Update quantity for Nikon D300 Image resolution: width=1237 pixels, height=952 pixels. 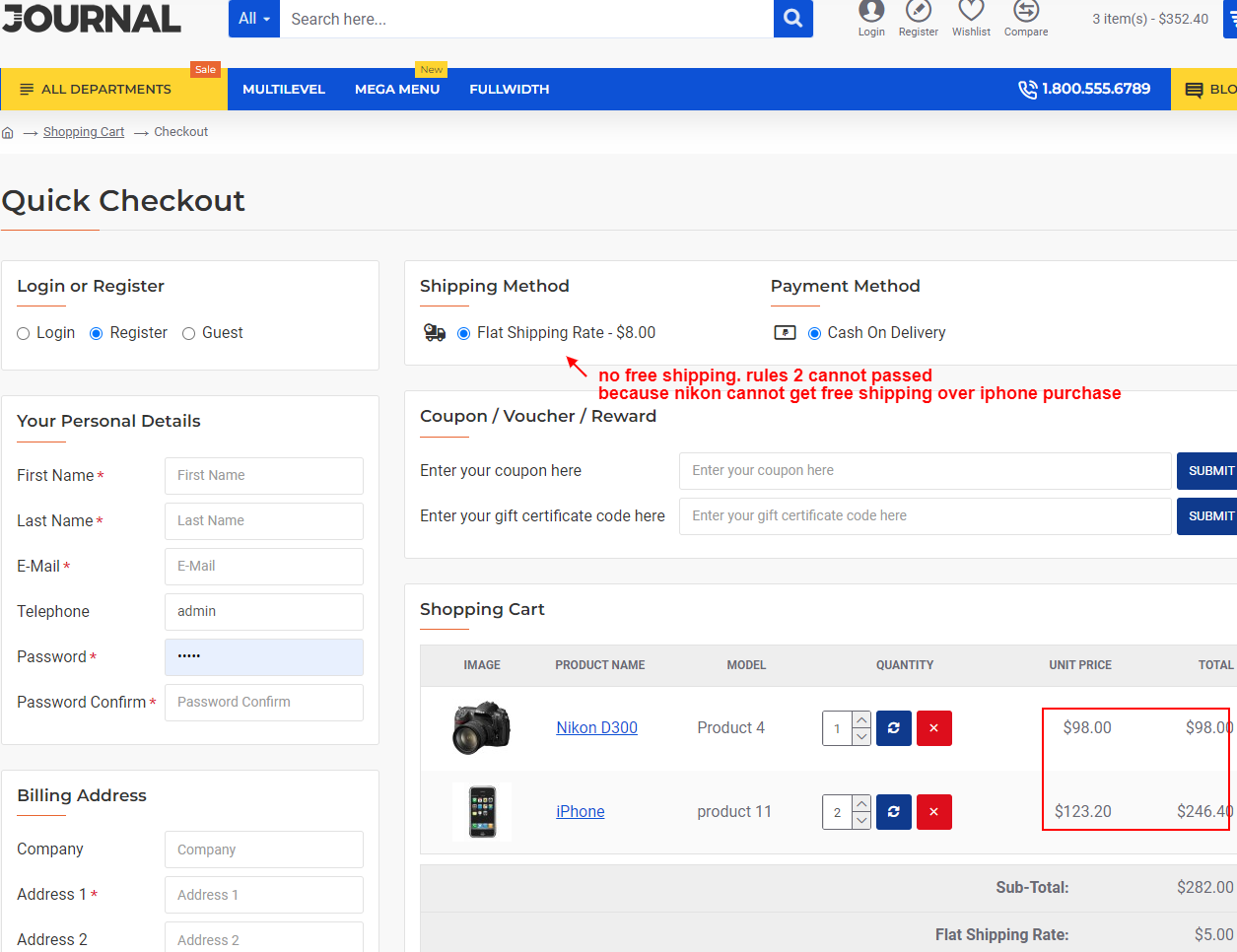pyautogui.click(x=894, y=728)
